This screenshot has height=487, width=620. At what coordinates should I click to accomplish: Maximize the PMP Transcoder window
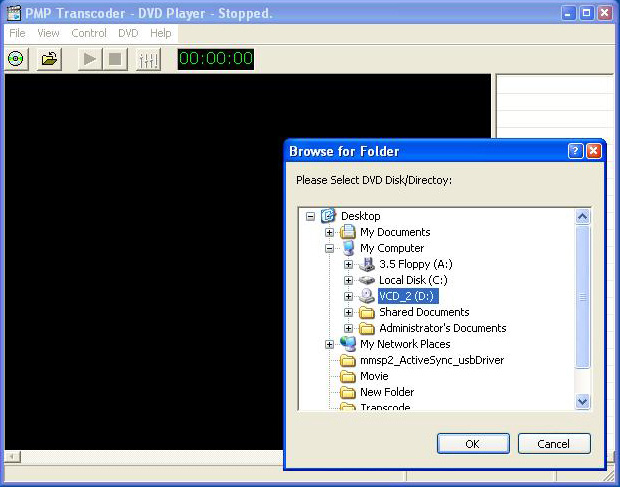pyautogui.click(x=586, y=13)
